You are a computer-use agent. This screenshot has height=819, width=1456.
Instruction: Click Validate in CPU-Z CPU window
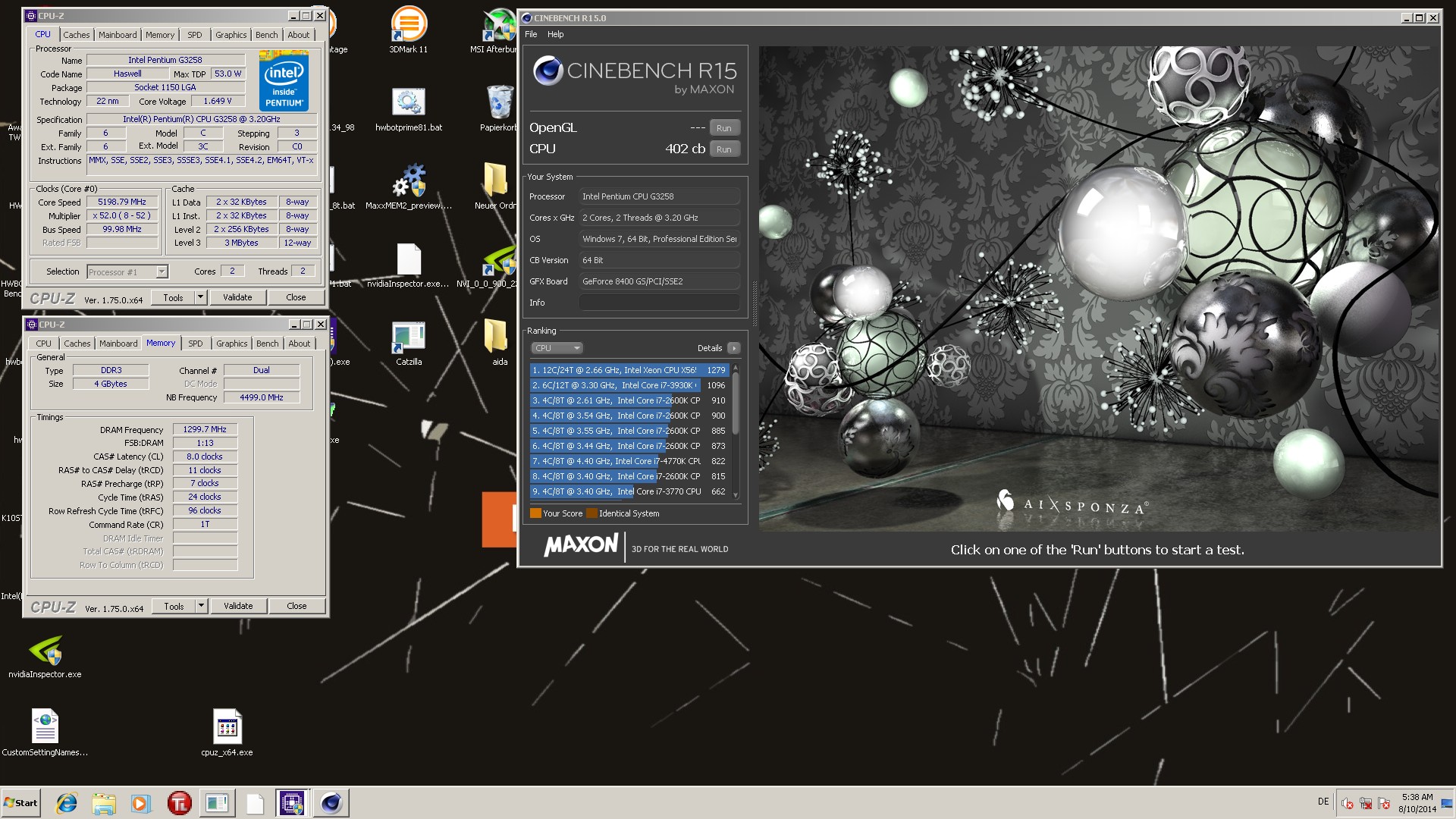pyautogui.click(x=237, y=297)
